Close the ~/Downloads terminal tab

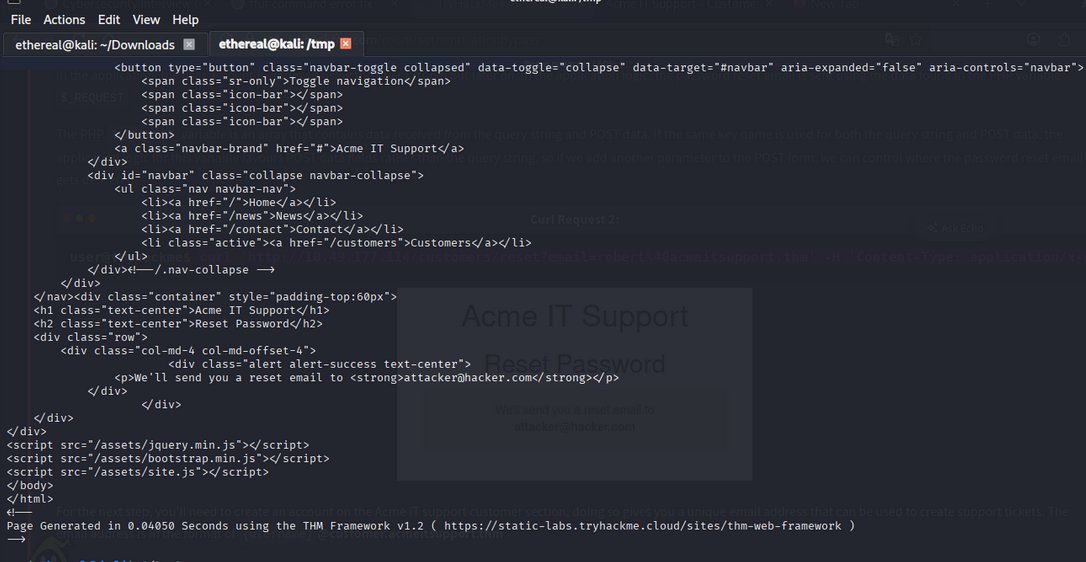(189, 44)
